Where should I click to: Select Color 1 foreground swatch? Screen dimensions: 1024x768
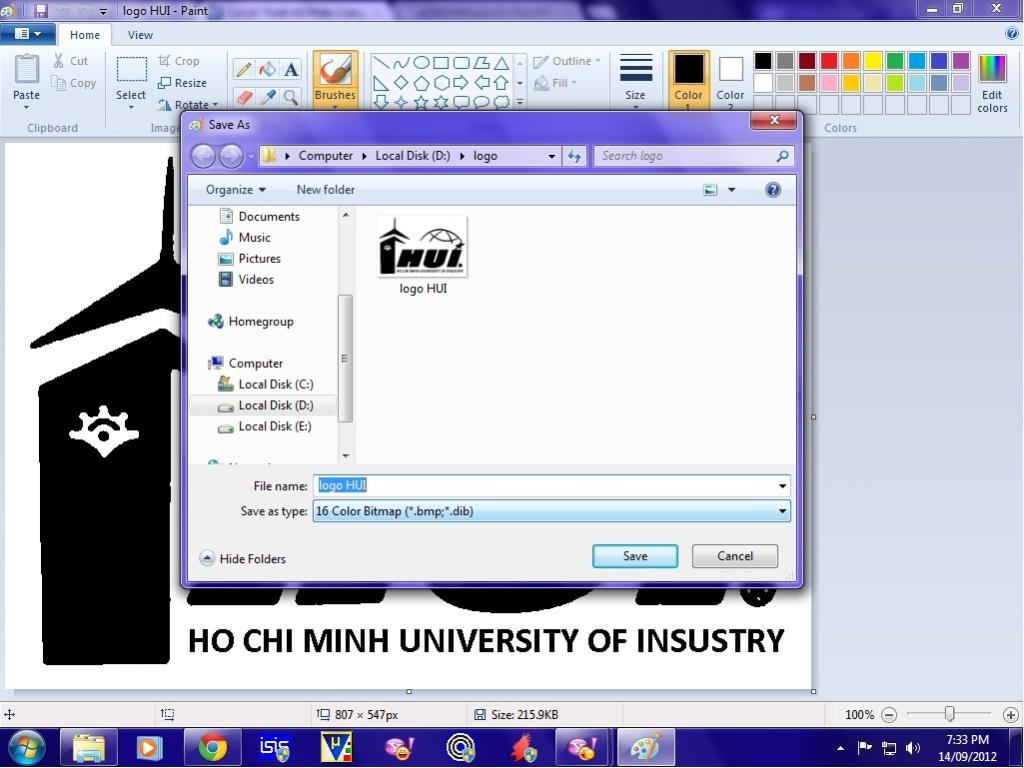(688, 78)
